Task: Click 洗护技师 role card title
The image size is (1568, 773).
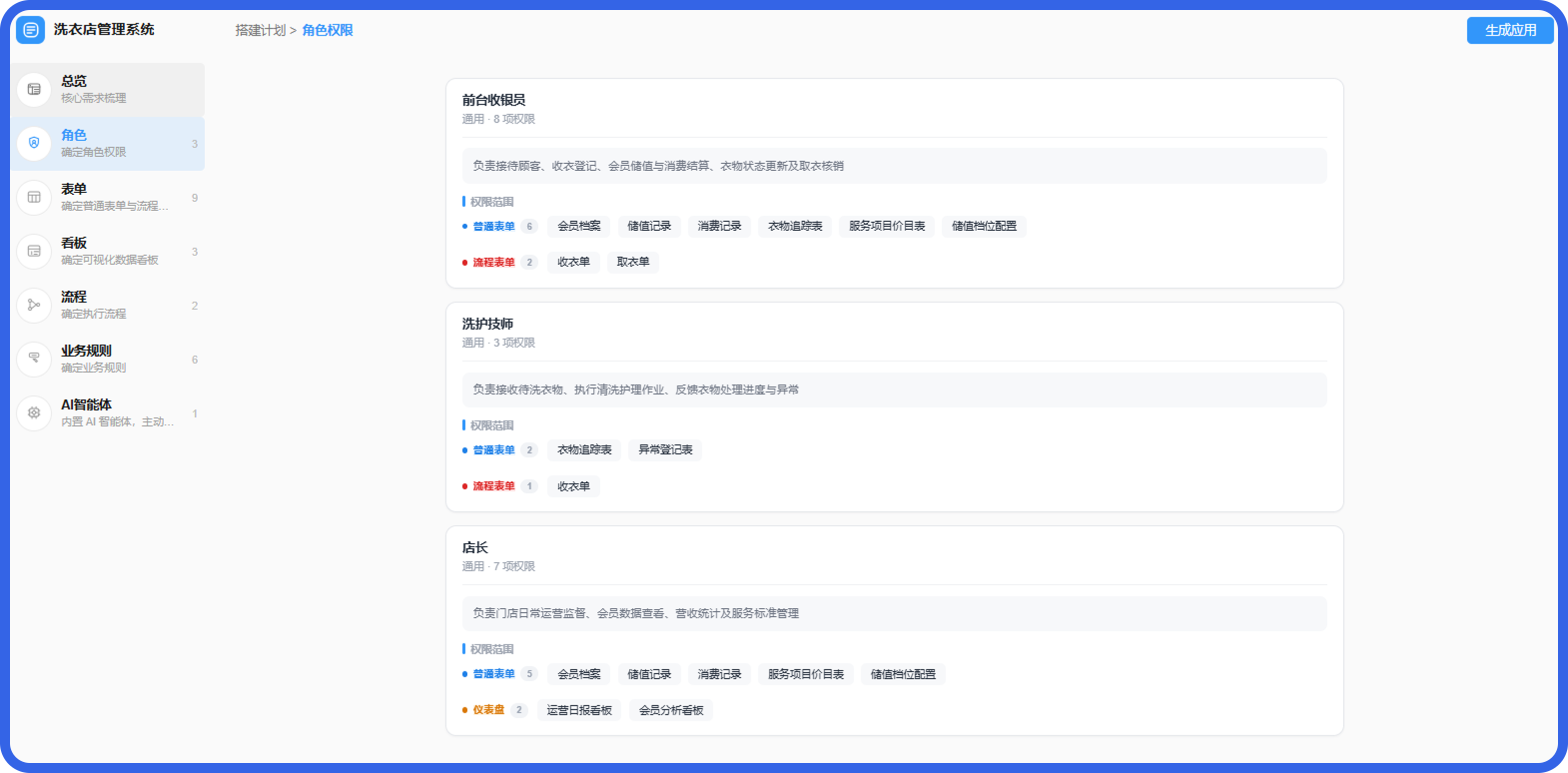Action: tap(487, 324)
